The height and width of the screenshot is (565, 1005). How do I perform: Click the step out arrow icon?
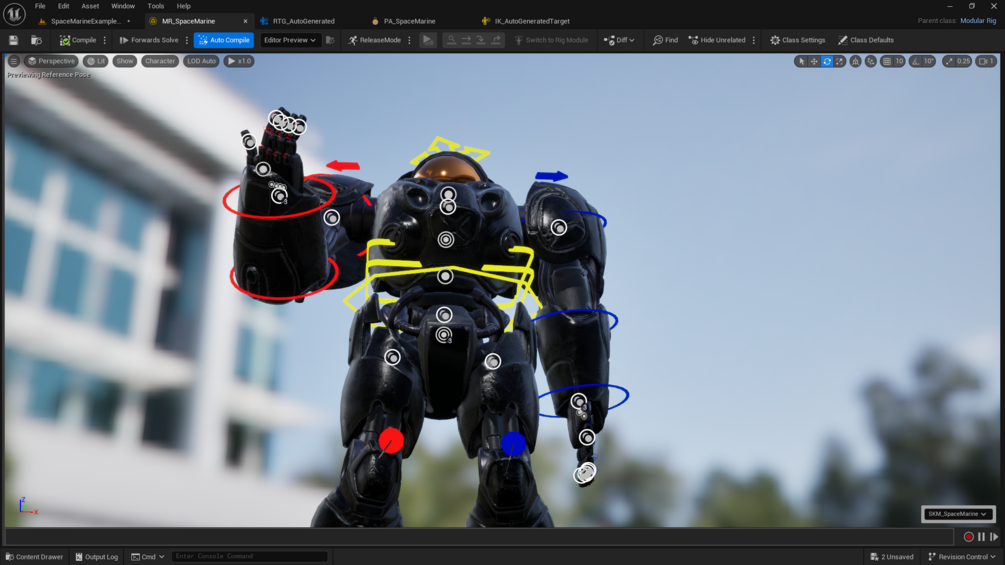496,40
